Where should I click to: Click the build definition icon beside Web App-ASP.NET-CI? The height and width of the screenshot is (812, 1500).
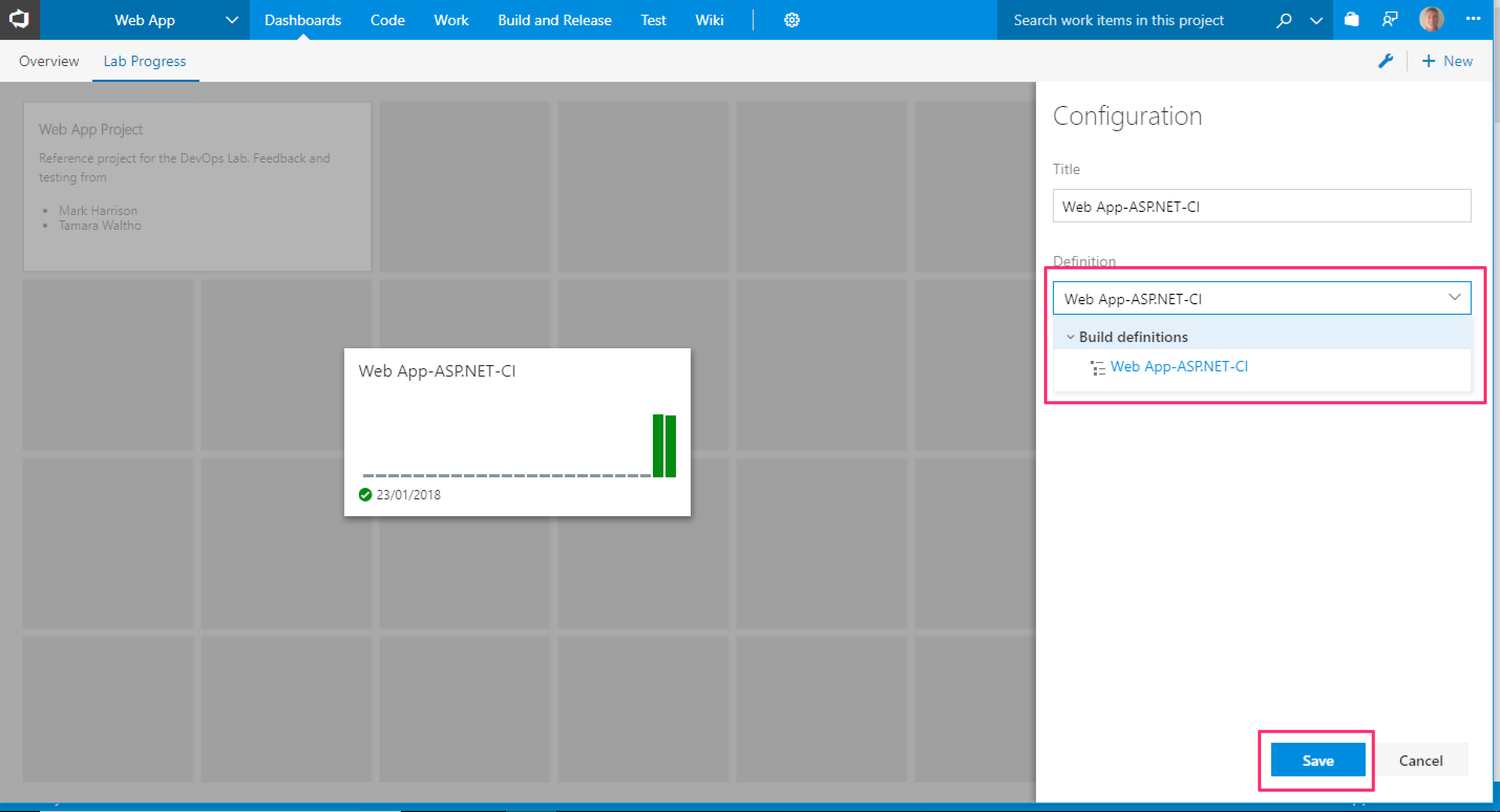(1097, 368)
